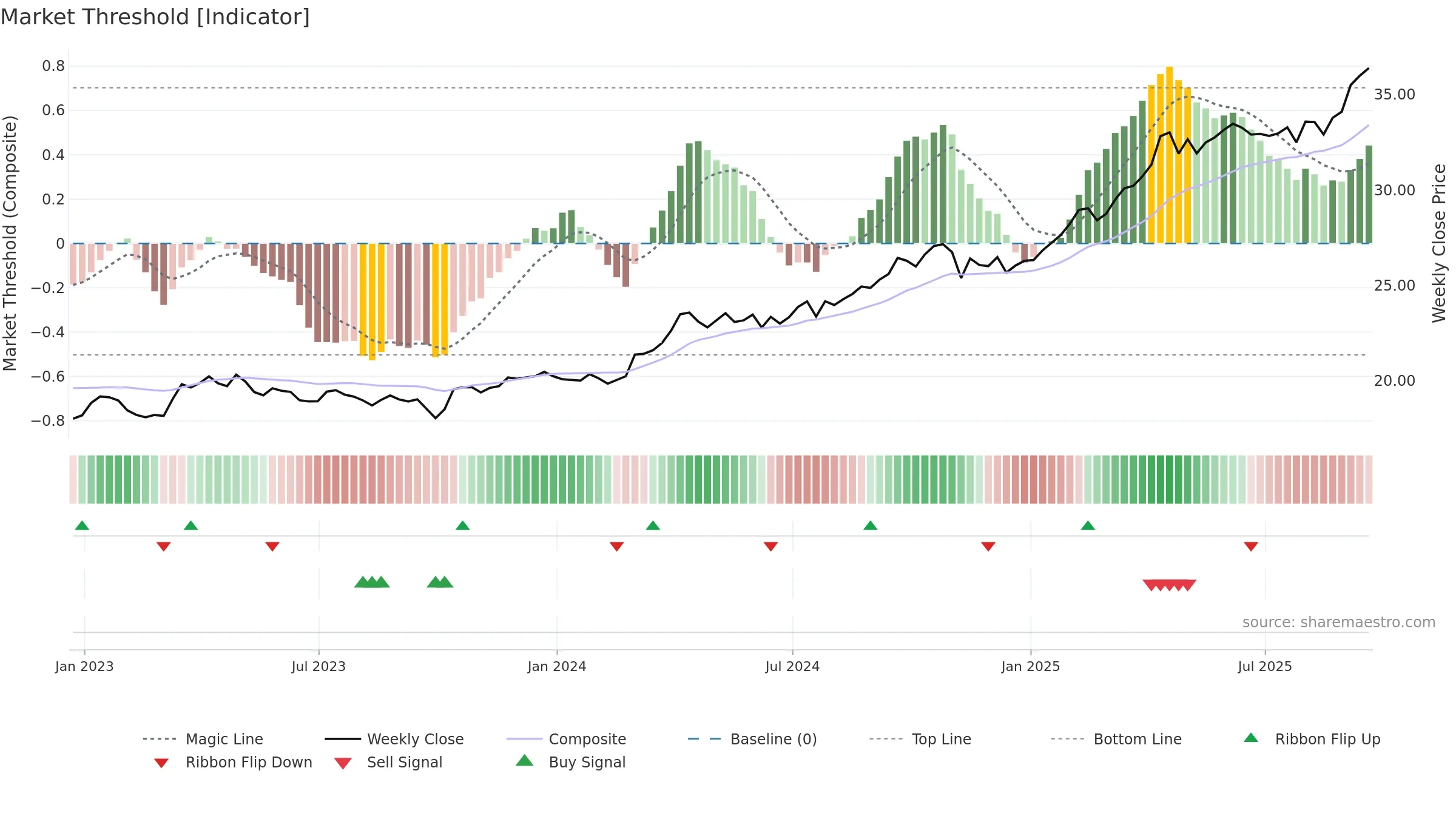
Task: Click the 20.00 price axis label
Action: point(1395,380)
